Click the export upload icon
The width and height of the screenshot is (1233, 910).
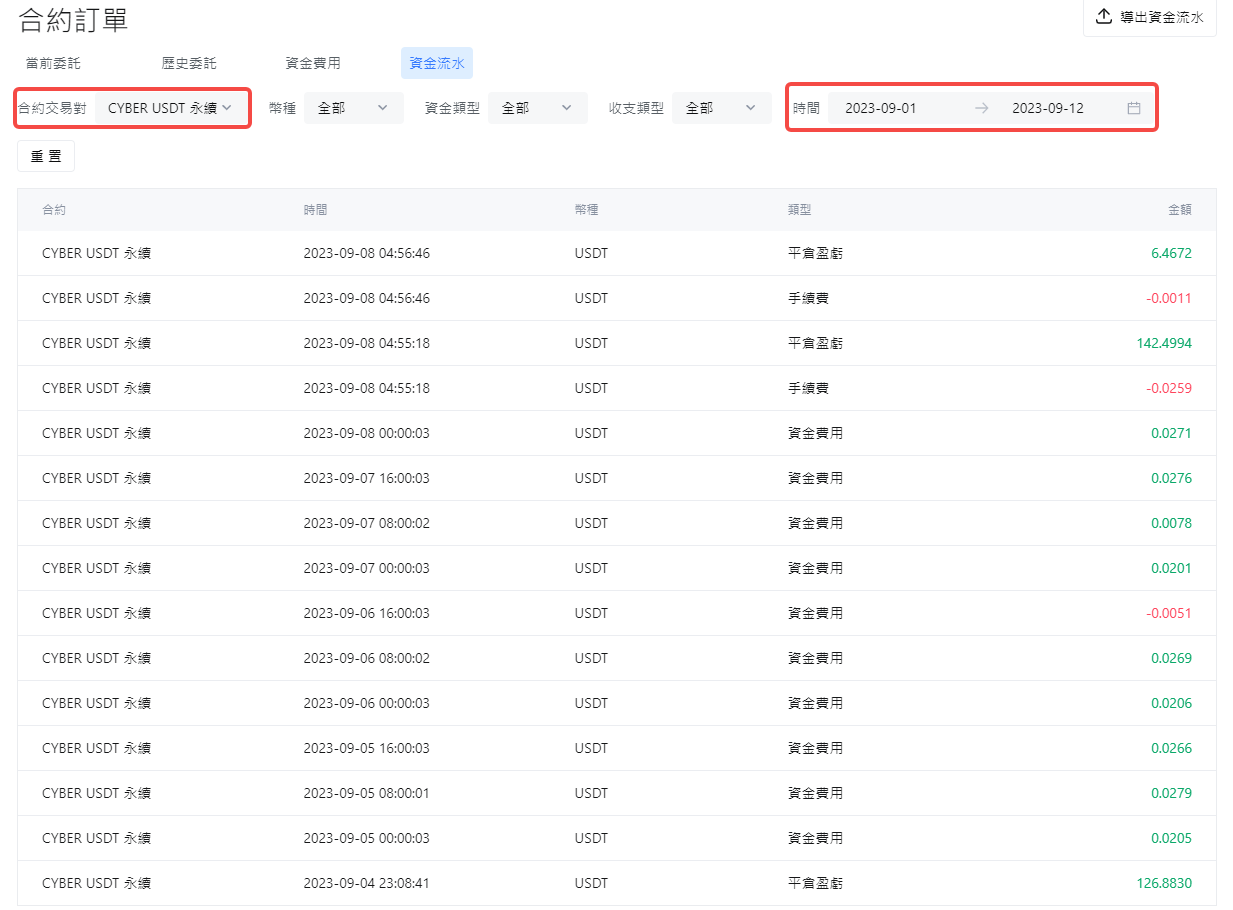(1104, 16)
